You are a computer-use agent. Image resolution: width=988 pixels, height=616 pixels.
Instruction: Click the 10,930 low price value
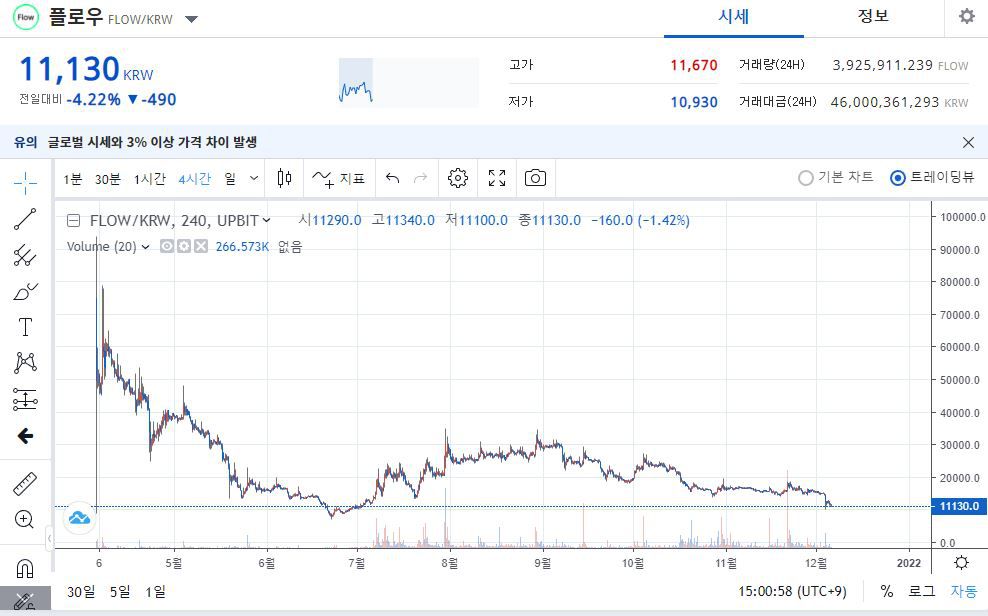tap(694, 103)
